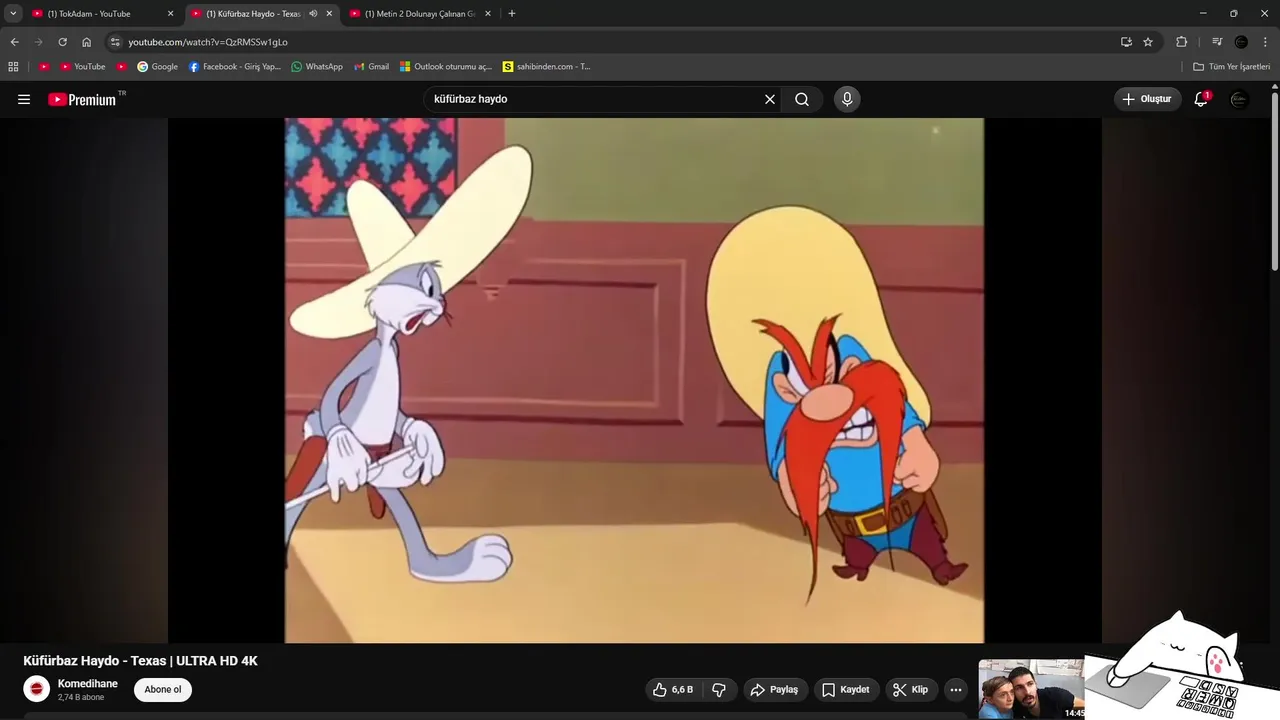Viewport: 1280px width, 720px height.
Task: Switch to the Metin 2 Dolunayı Çalınan tab
Action: [420, 14]
